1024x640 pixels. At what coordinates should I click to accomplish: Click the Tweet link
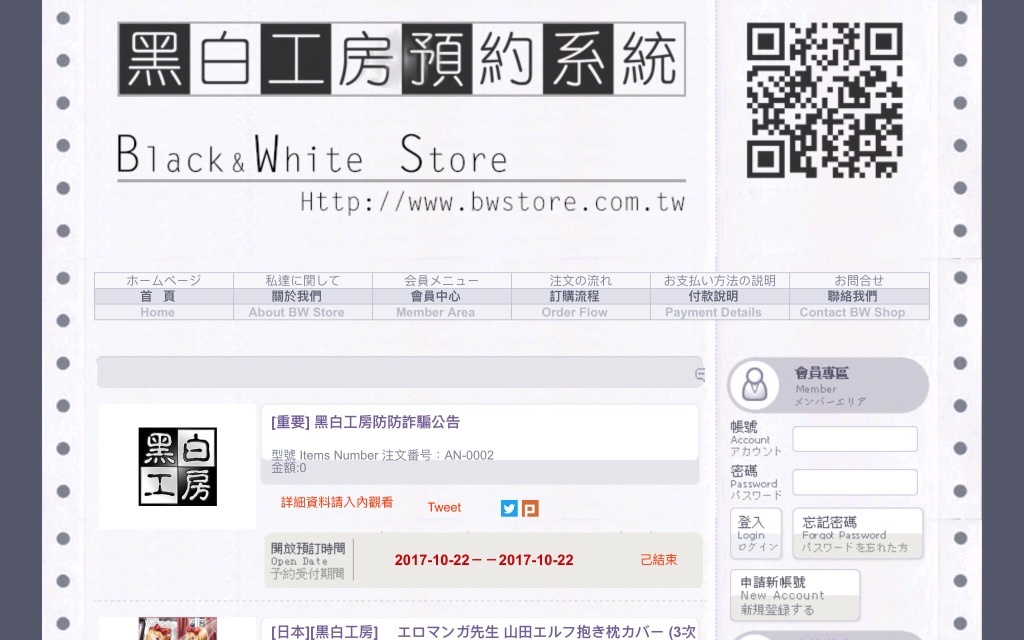pos(444,507)
